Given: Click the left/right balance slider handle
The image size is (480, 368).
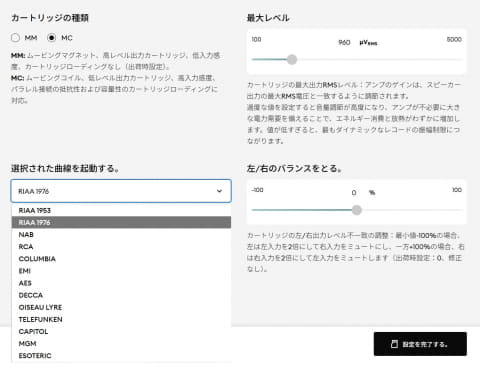Looking at the screenshot, I should click(x=357, y=210).
